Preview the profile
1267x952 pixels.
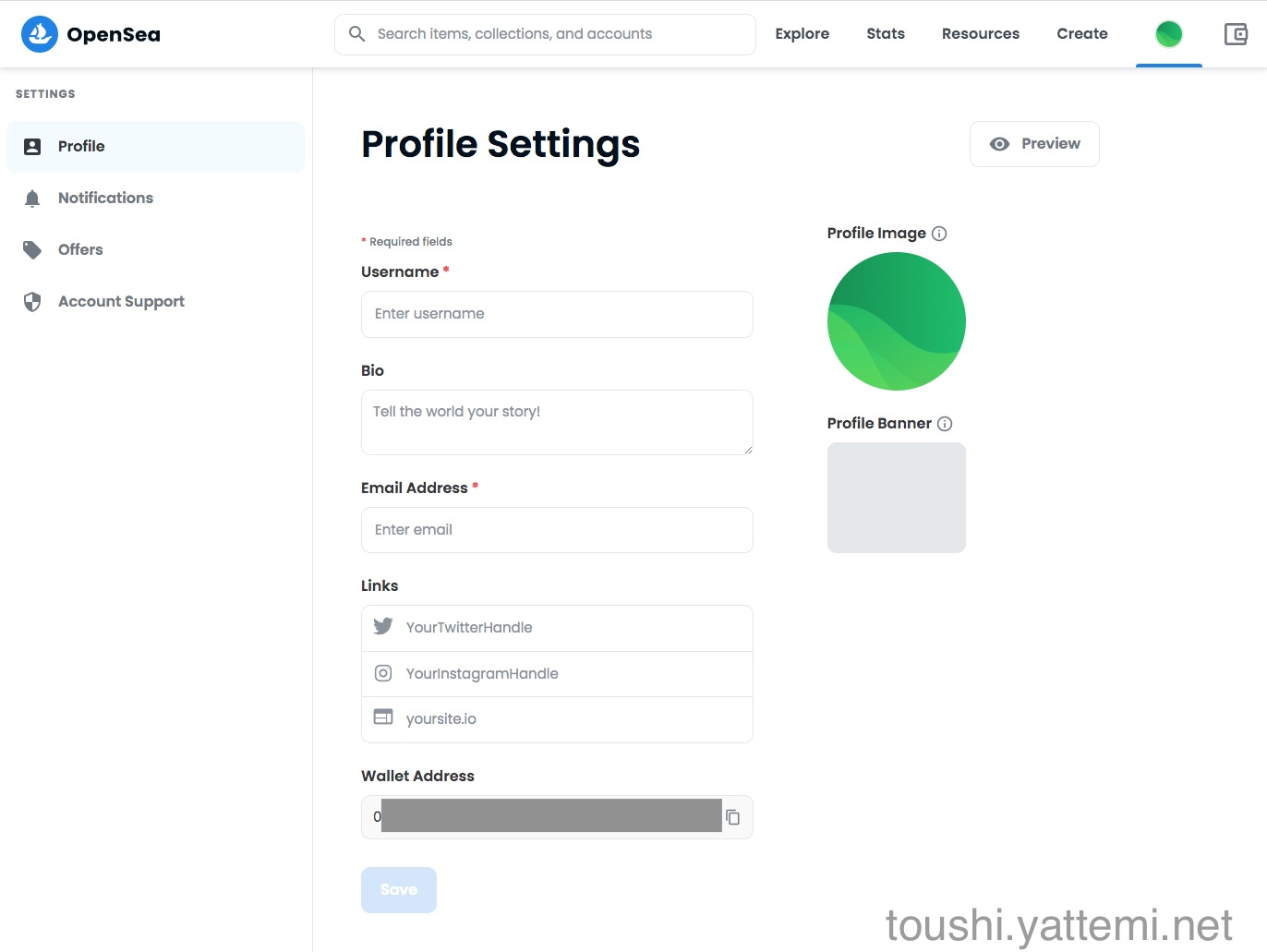pyautogui.click(x=1034, y=144)
